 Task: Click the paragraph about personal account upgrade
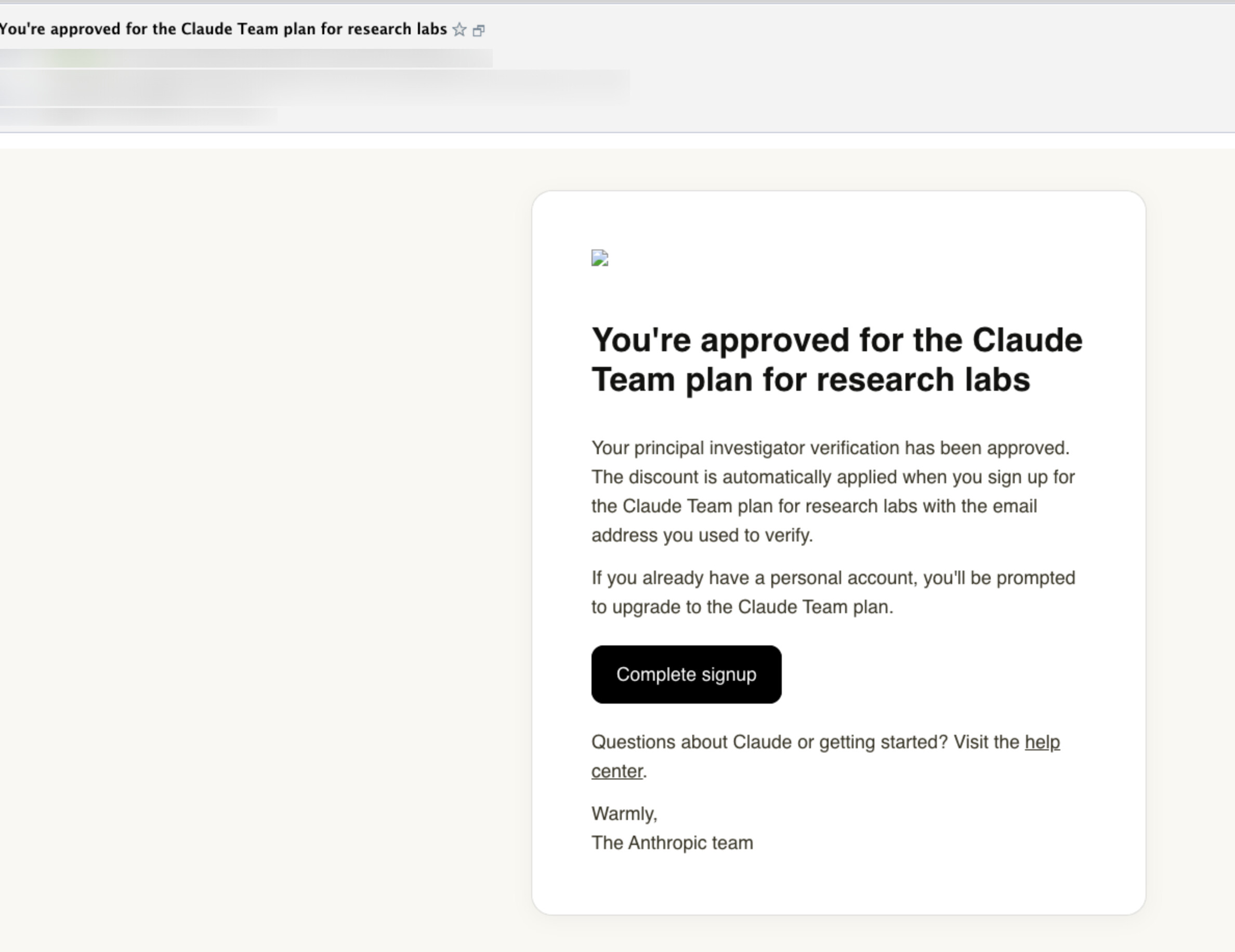point(834,592)
